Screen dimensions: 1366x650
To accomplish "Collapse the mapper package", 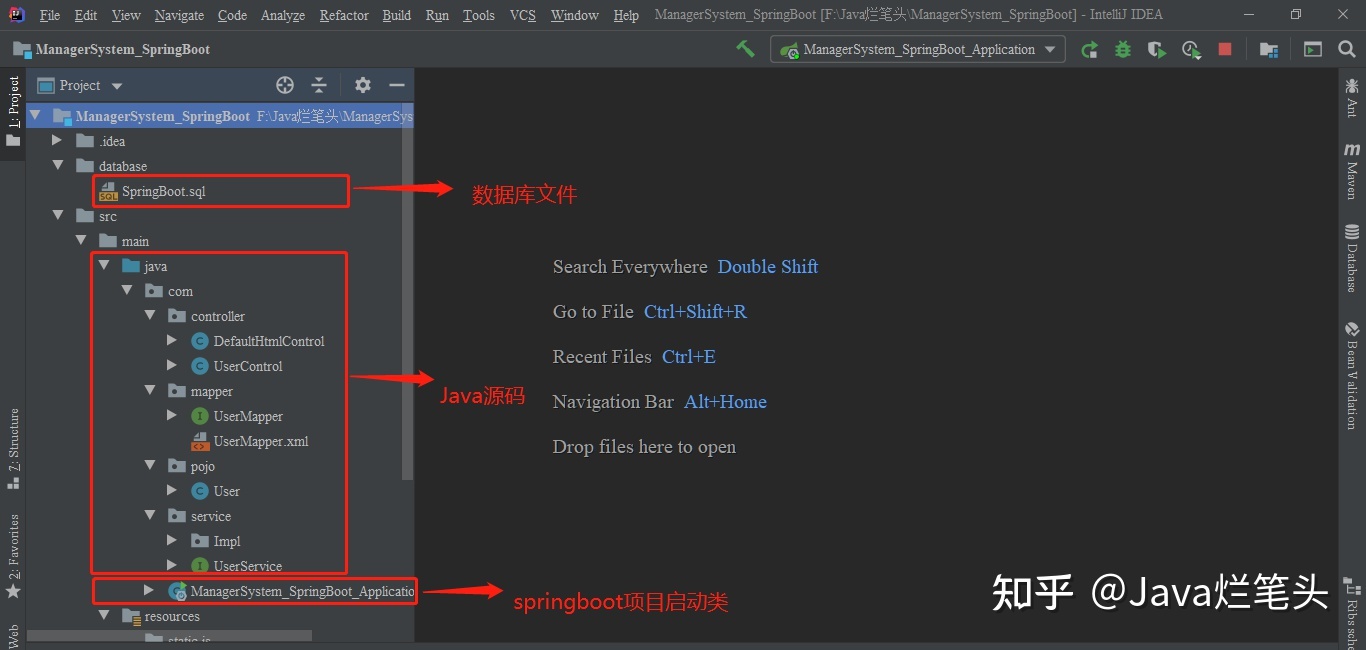I will (x=150, y=391).
